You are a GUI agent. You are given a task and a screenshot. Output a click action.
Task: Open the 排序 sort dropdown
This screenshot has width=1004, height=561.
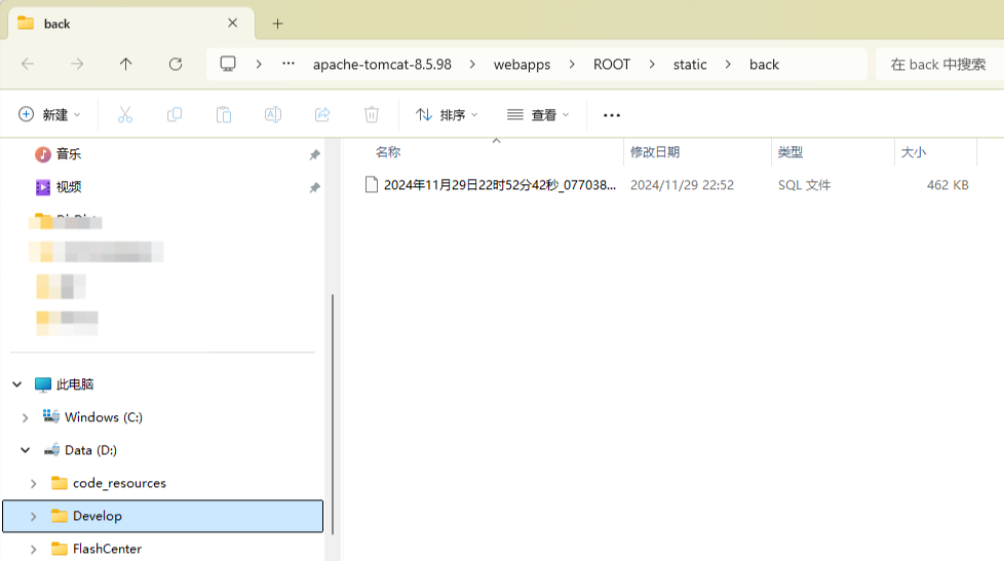click(446, 115)
